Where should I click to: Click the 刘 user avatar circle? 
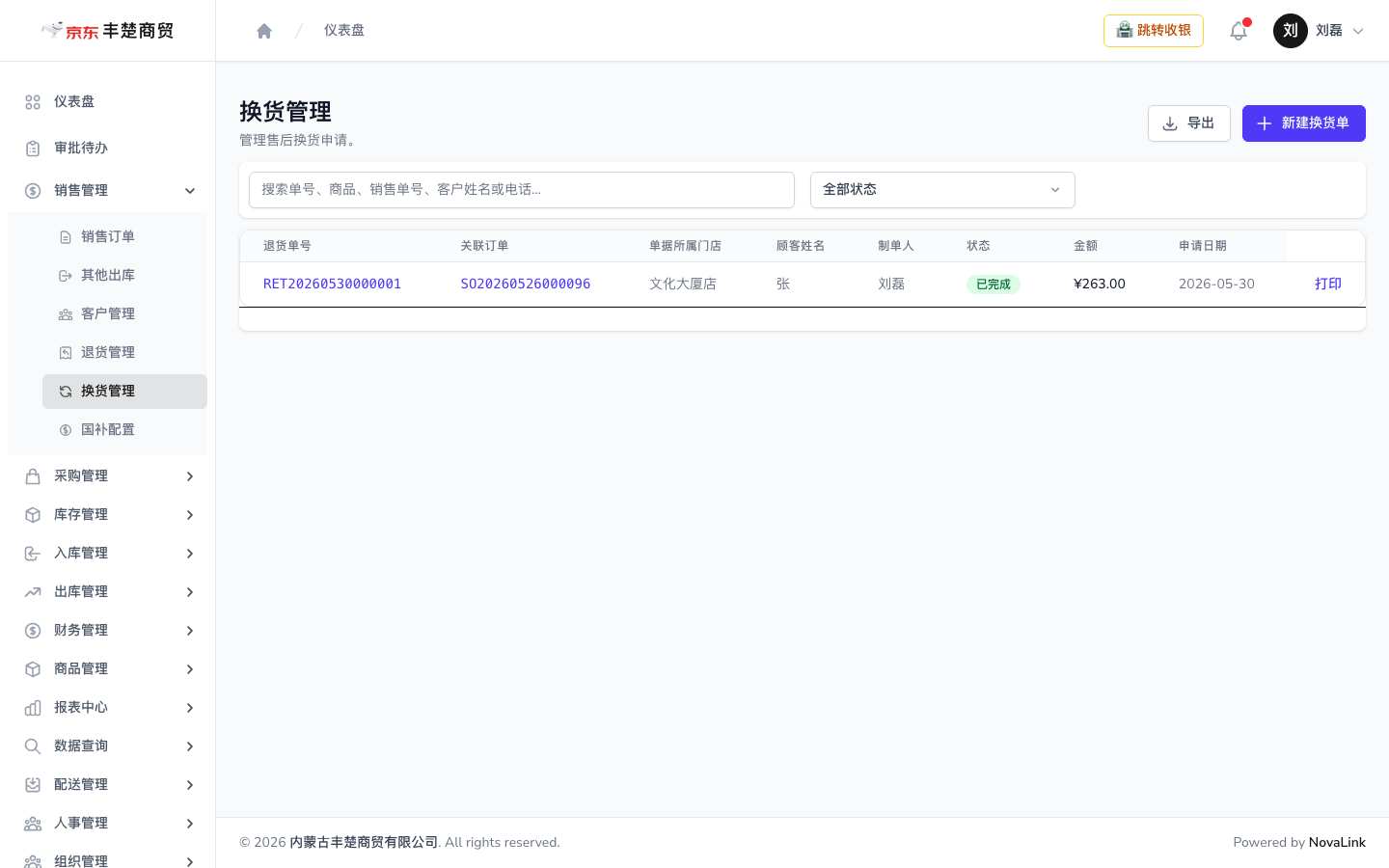1291,31
